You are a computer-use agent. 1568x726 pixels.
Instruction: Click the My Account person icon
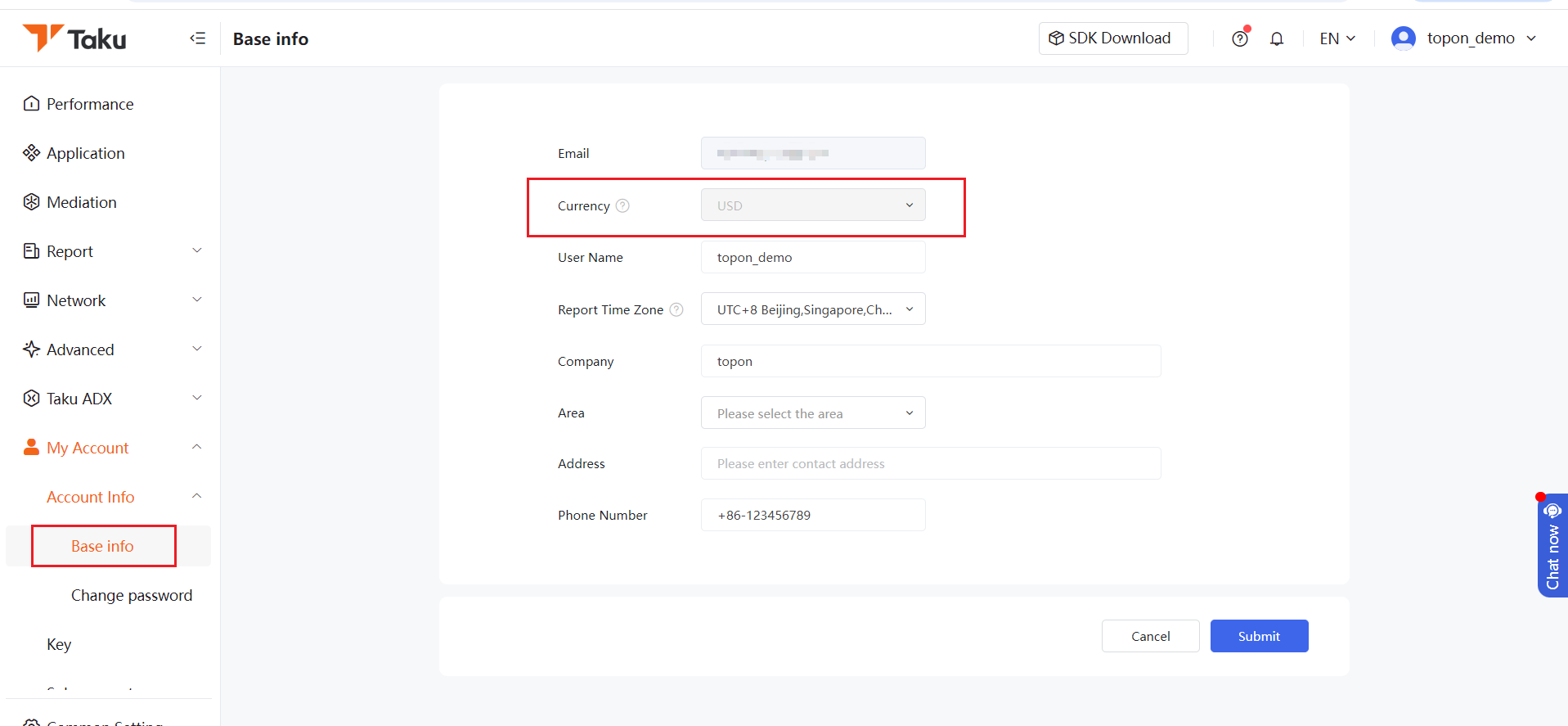tap(31, 447)
